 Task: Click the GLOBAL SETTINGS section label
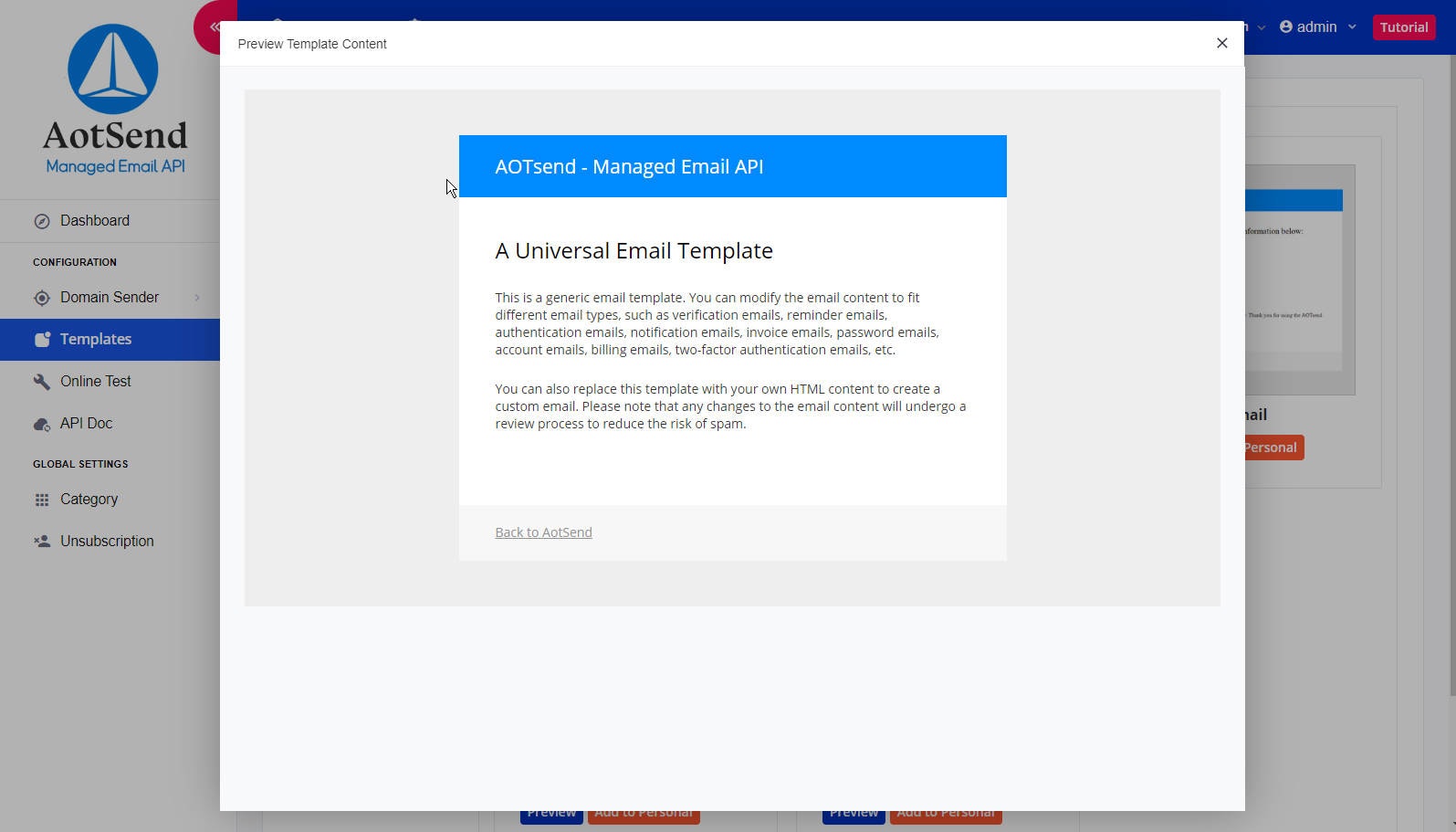tap(80, 464)
